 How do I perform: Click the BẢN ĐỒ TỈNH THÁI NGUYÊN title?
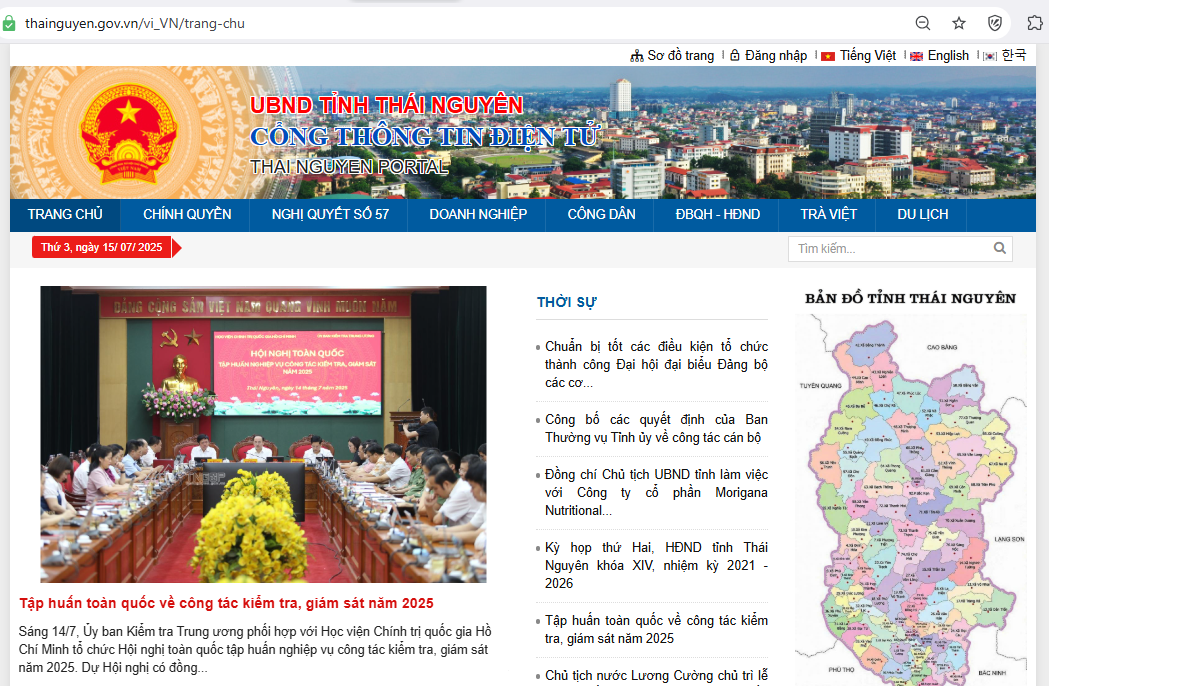coord(911,298)
